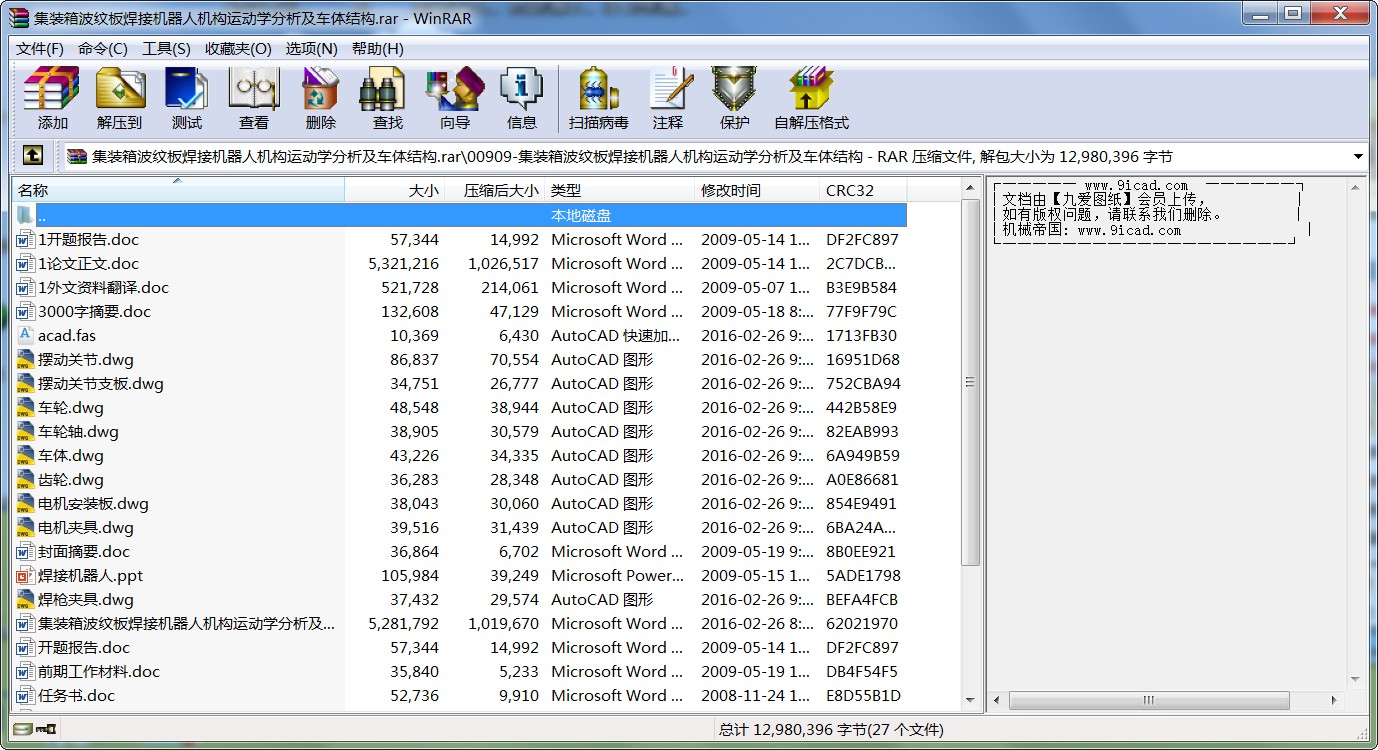The height and width of the screenshot is (750, 1378).
Task: Sort files by 大小 column header
Action: click(x=395, y=190)
